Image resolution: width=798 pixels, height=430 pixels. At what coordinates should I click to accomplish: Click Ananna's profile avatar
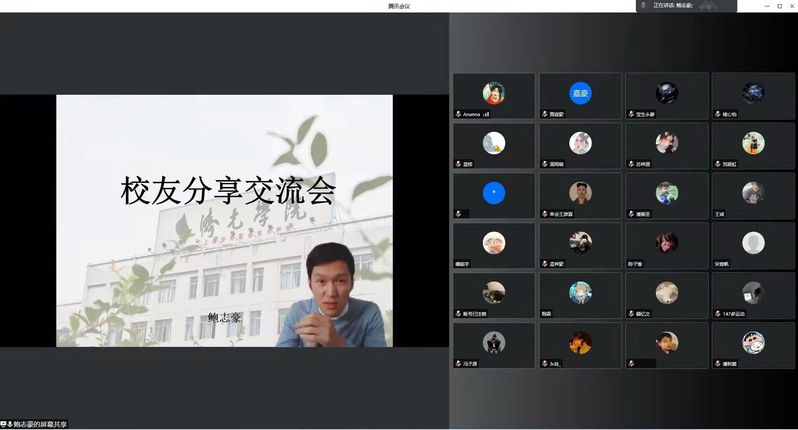pos(493,93)
